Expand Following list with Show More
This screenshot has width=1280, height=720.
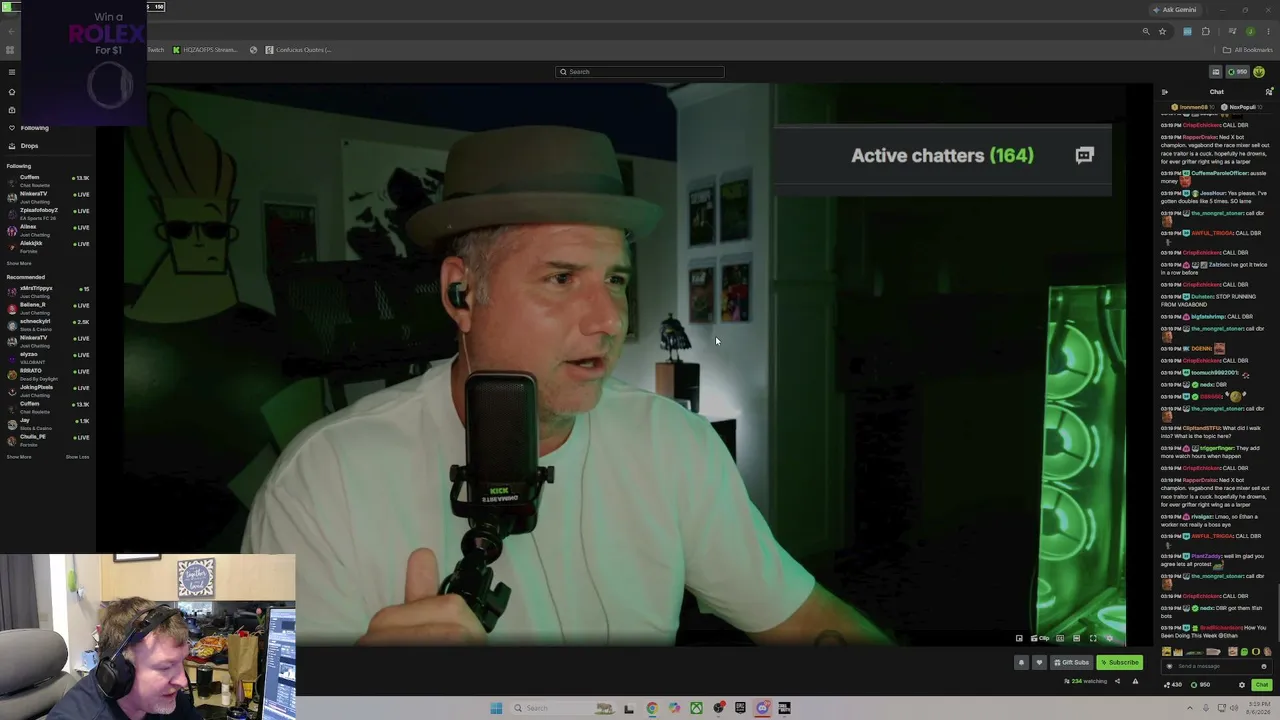tap(19, 264)
